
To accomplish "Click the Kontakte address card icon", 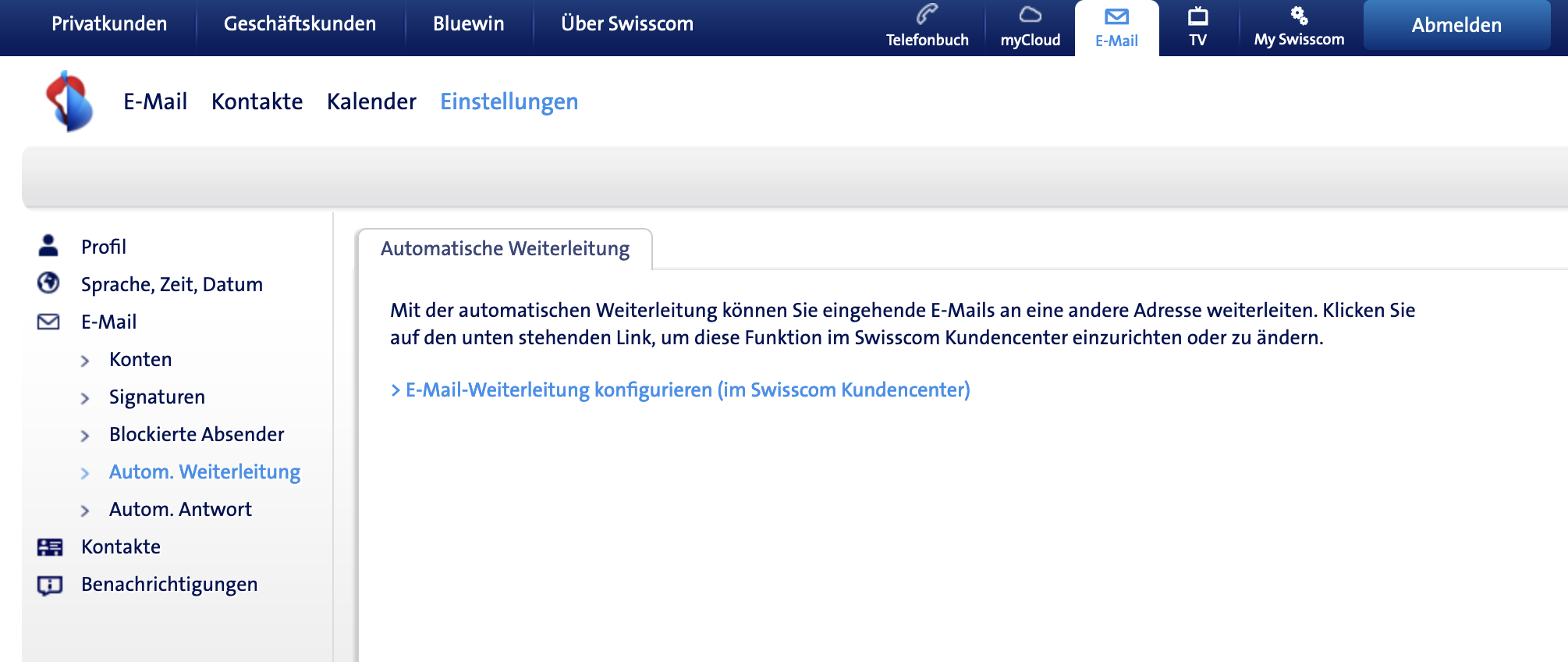I will tap(50, 547).
